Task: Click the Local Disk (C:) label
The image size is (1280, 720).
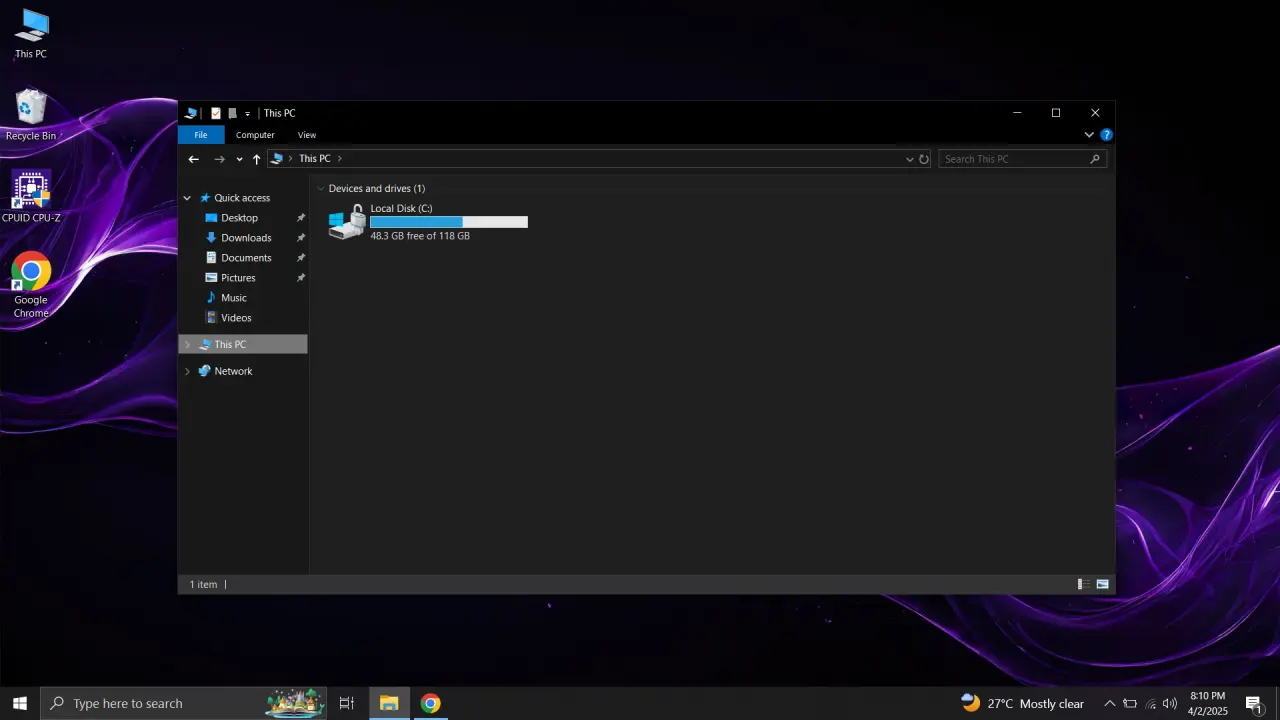Action: click(x=401, y=208)
